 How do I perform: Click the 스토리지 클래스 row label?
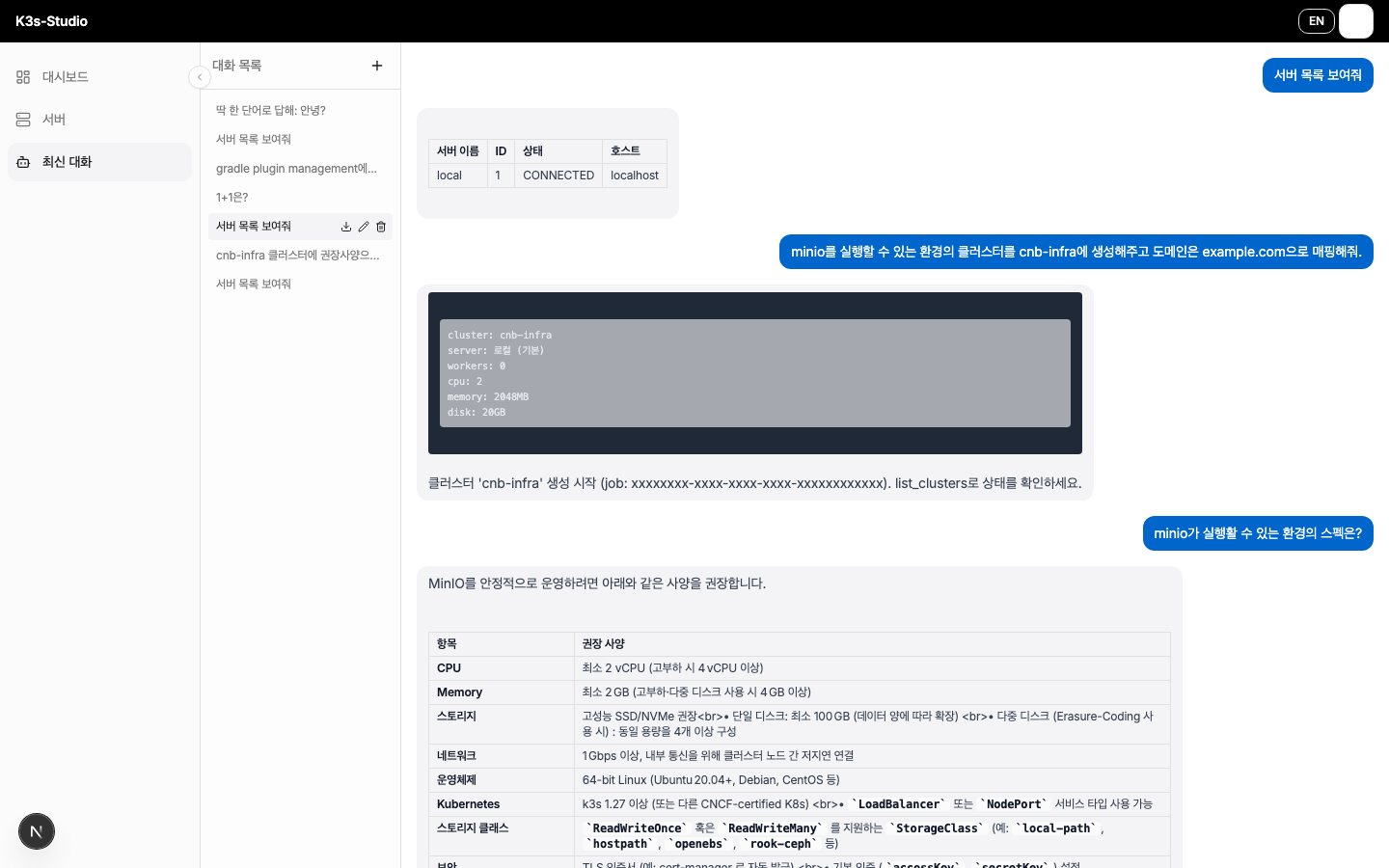point(502,836)
